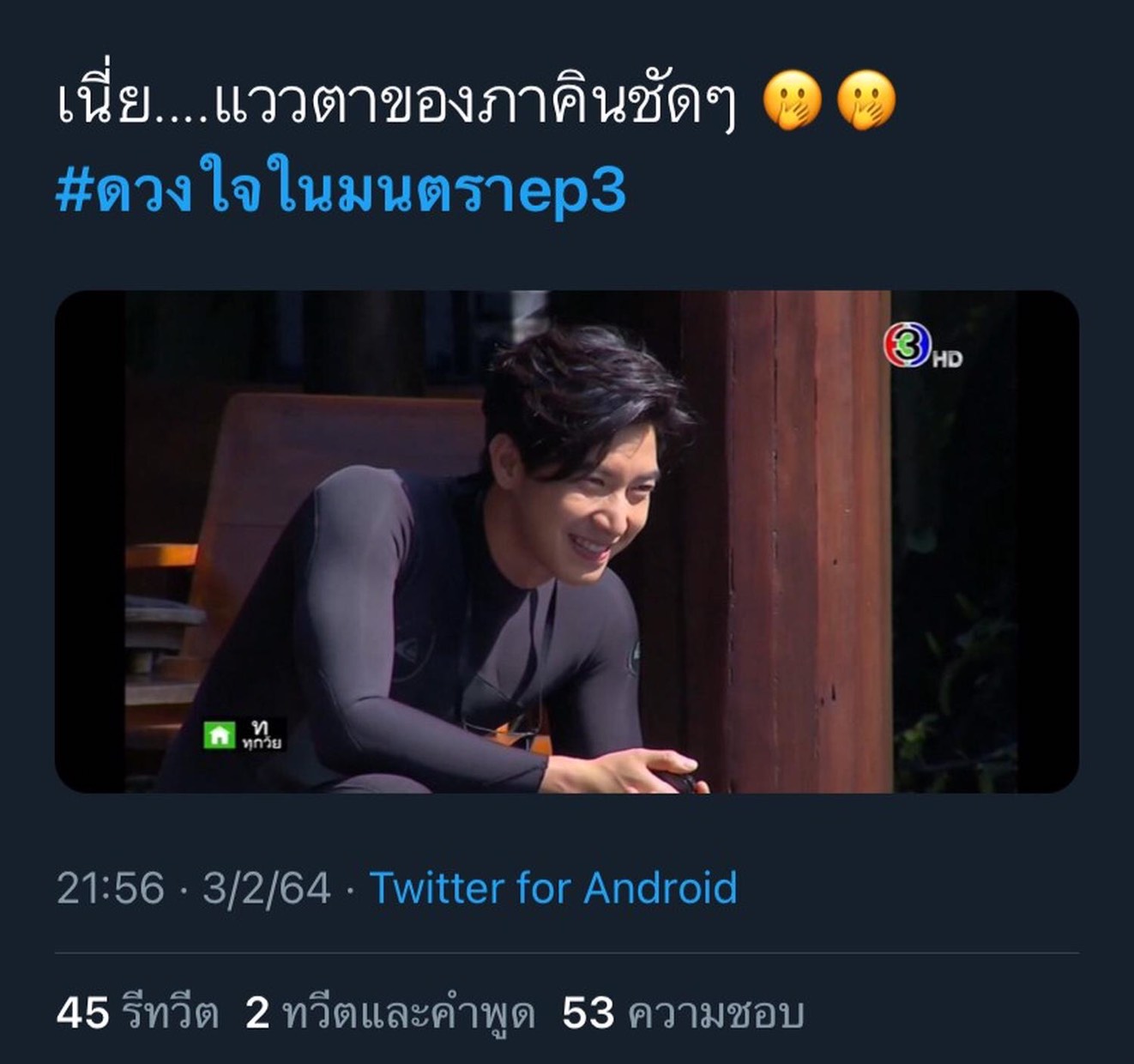The height and width of the screenshot is (1064, 1134).
Task: Open the 2 ทวีตและคำพูด quotes list
Action: tap(390, 1013)
